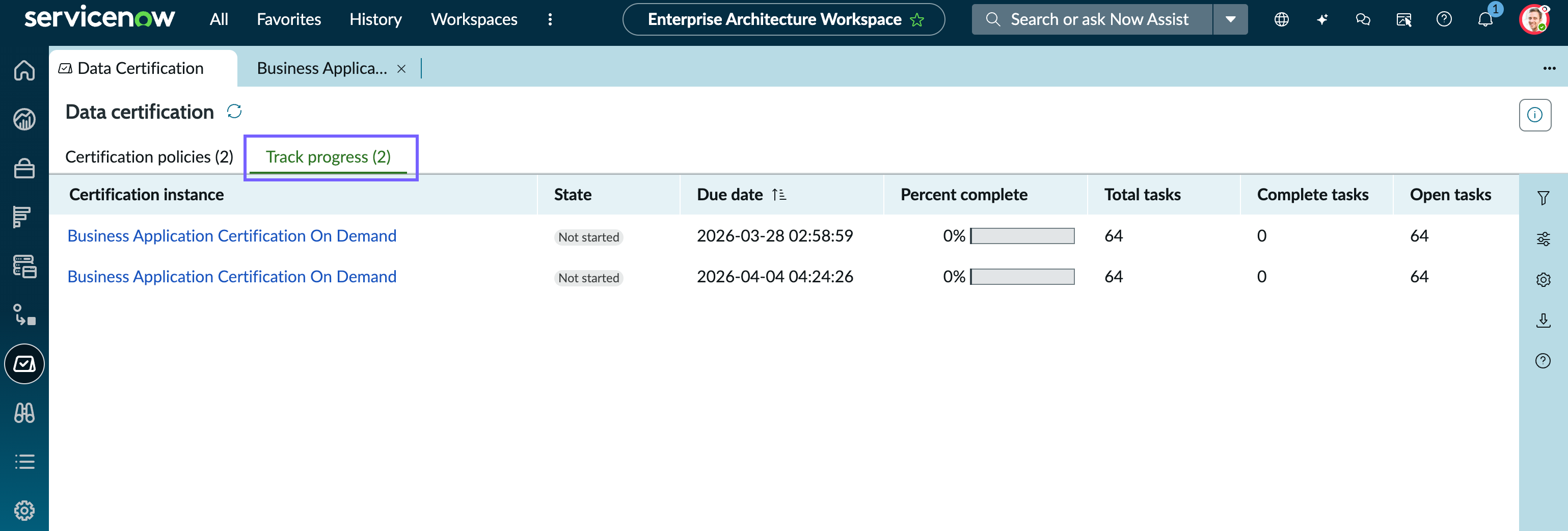Image resolution: width=1568 pixels, height=531 pixels.
Task: Switch to Certification policies (2) tab
Action: (x=149, y=157)
